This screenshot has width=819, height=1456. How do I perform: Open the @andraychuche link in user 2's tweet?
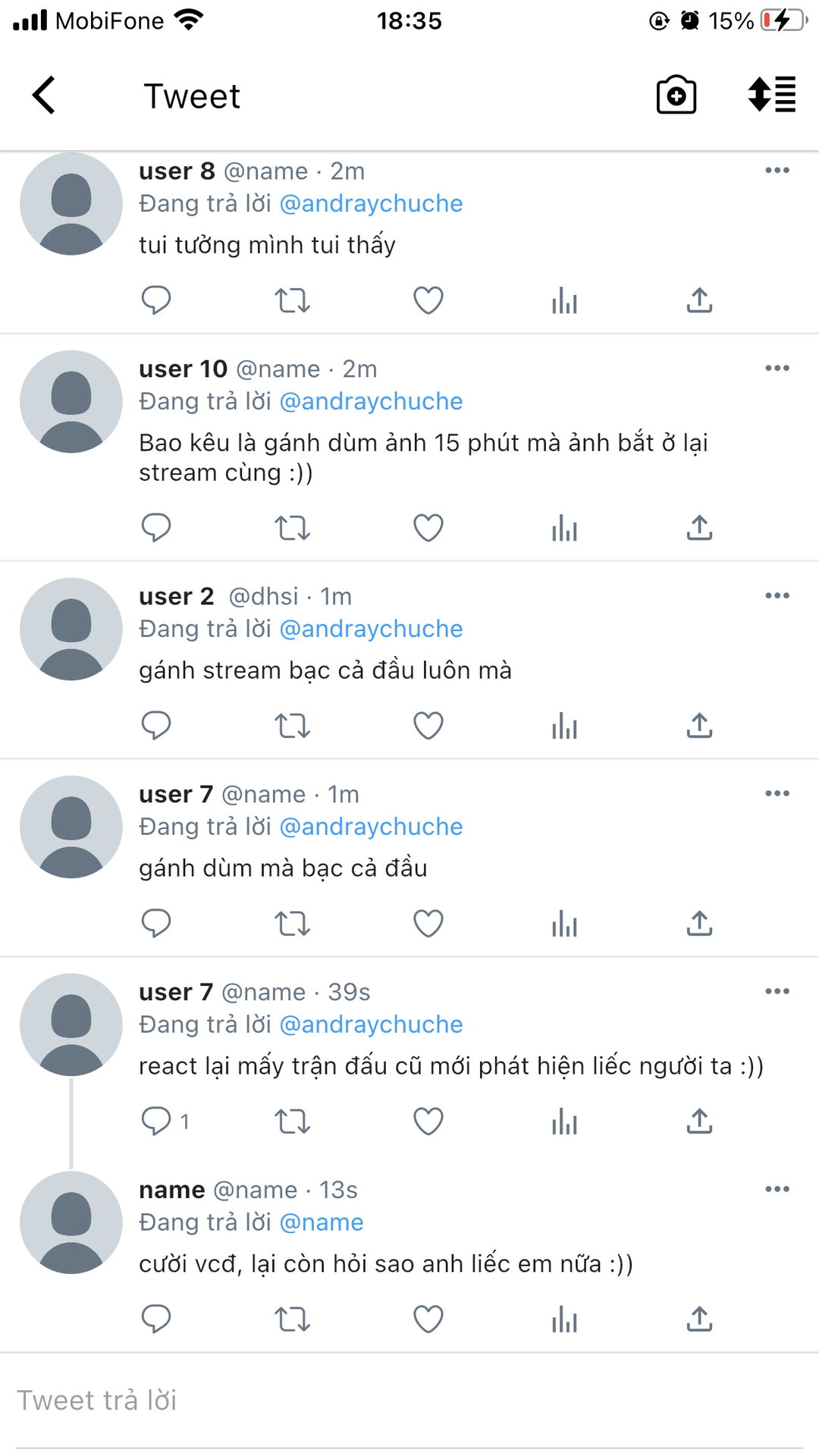[x=371, y=629]
